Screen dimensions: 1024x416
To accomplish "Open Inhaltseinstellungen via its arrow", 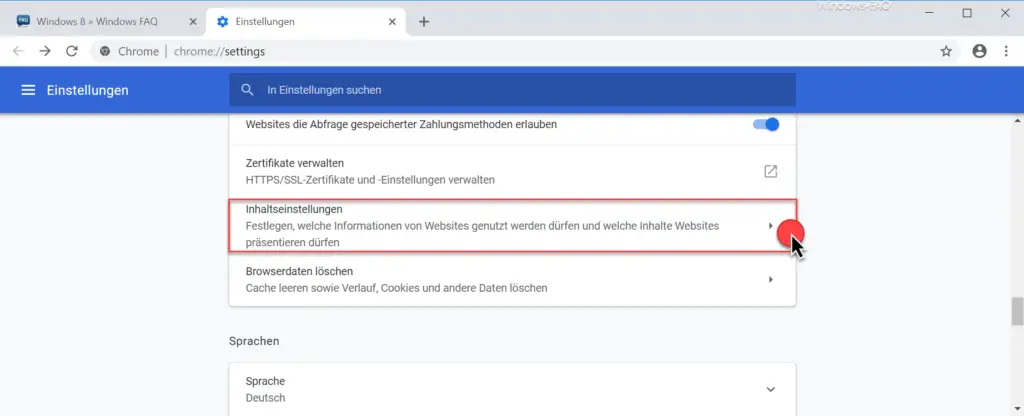I will tap(771, 226).
